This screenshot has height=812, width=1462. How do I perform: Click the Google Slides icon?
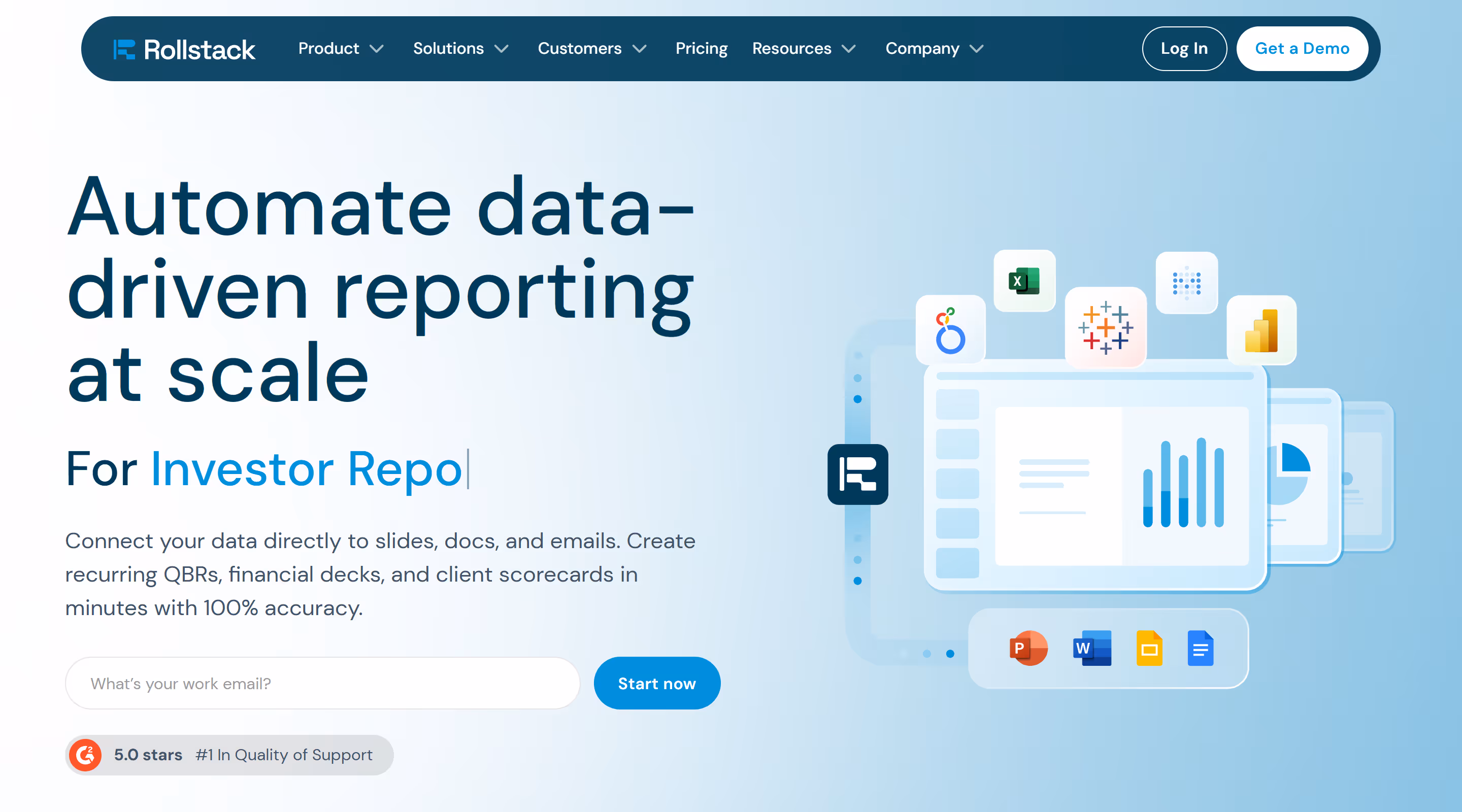(x=1149, y=648)
